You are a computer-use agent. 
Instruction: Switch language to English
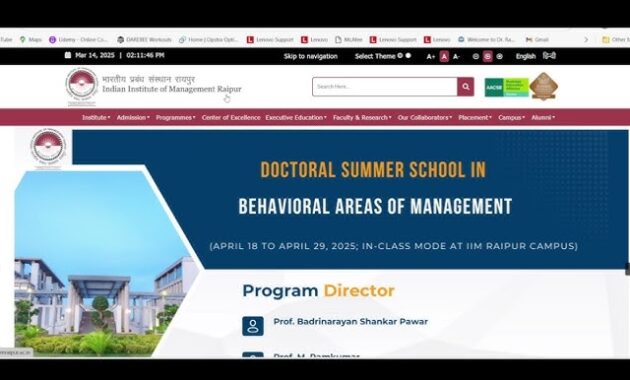pos(526,56)
